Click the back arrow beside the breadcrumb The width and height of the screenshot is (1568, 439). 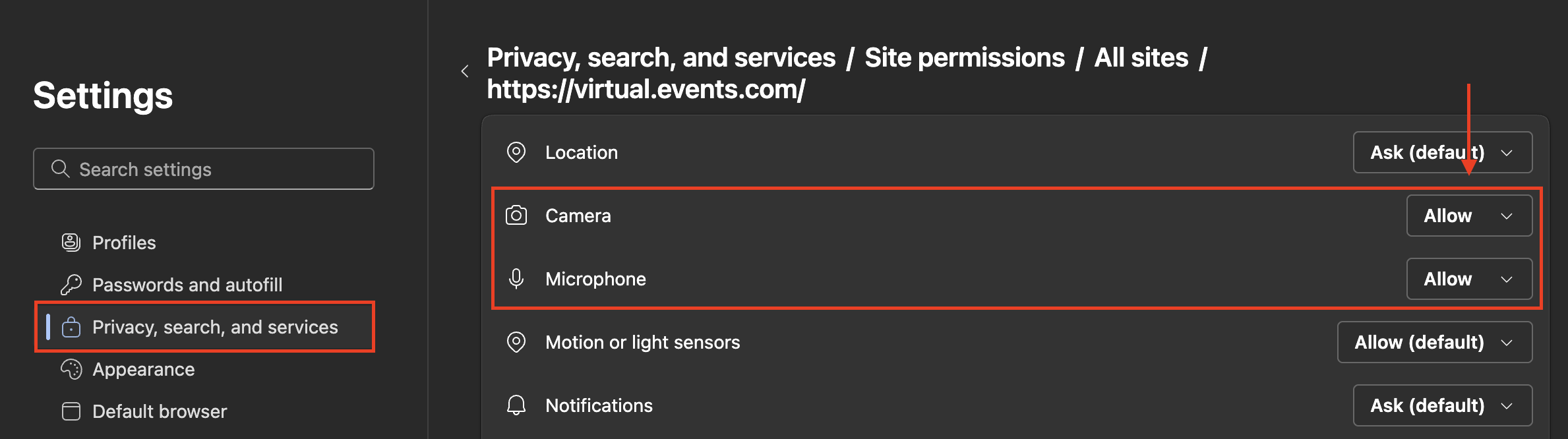click(465, 71)
